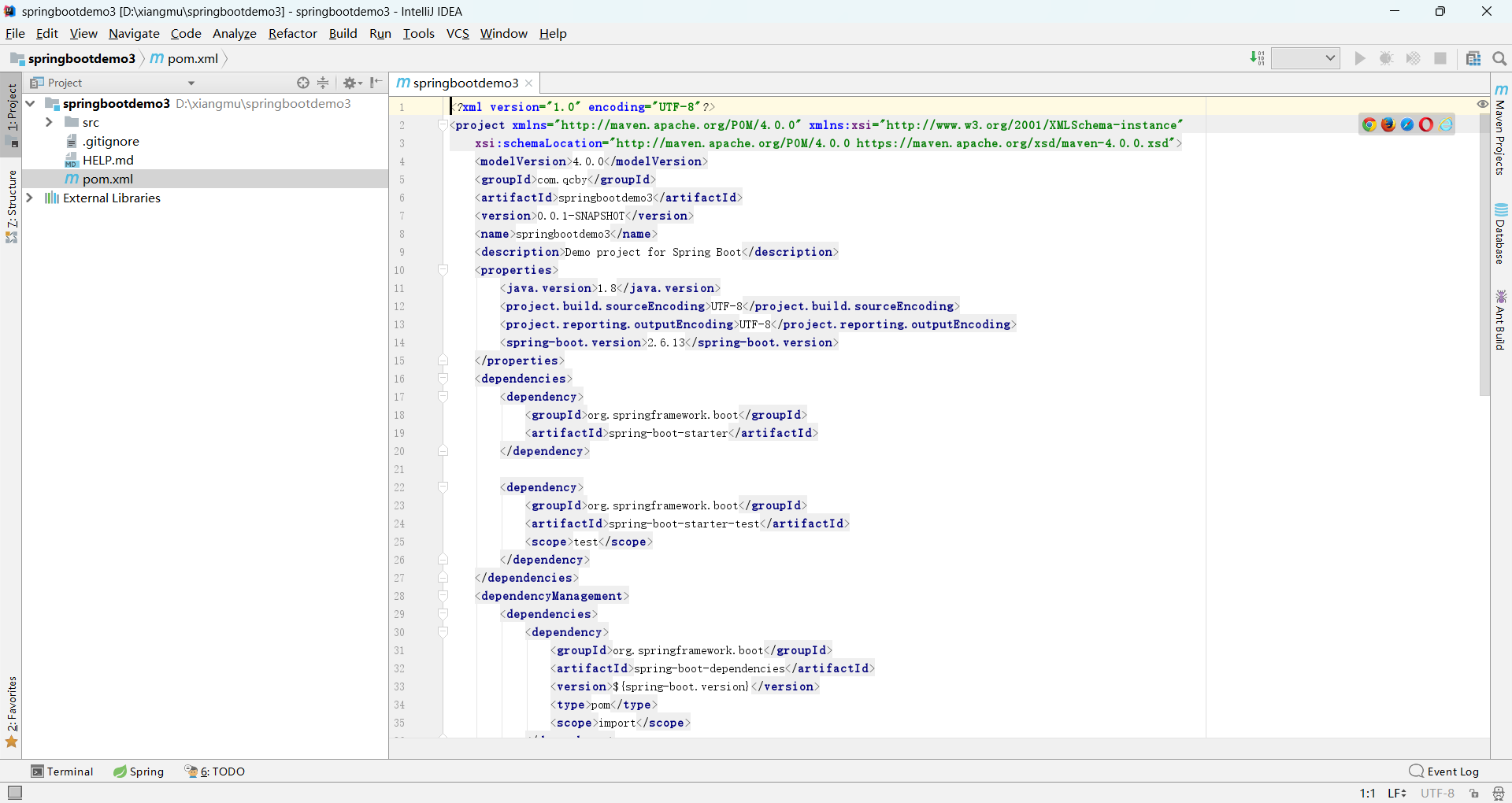Click the Hector inspector icon in status bar
This screenshot has width=1512, height=803.
click(1499, 794)
